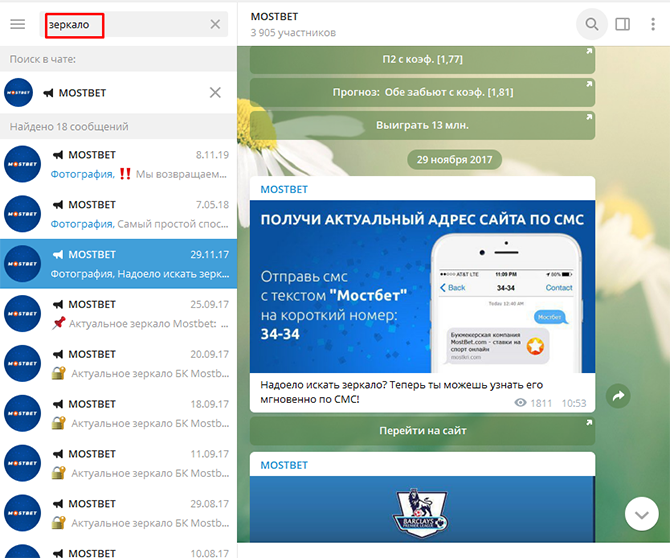Click MOSTBET sender name above Barclays image
The height and width of the screenshot is (558, 670).
tap(284, 465)
